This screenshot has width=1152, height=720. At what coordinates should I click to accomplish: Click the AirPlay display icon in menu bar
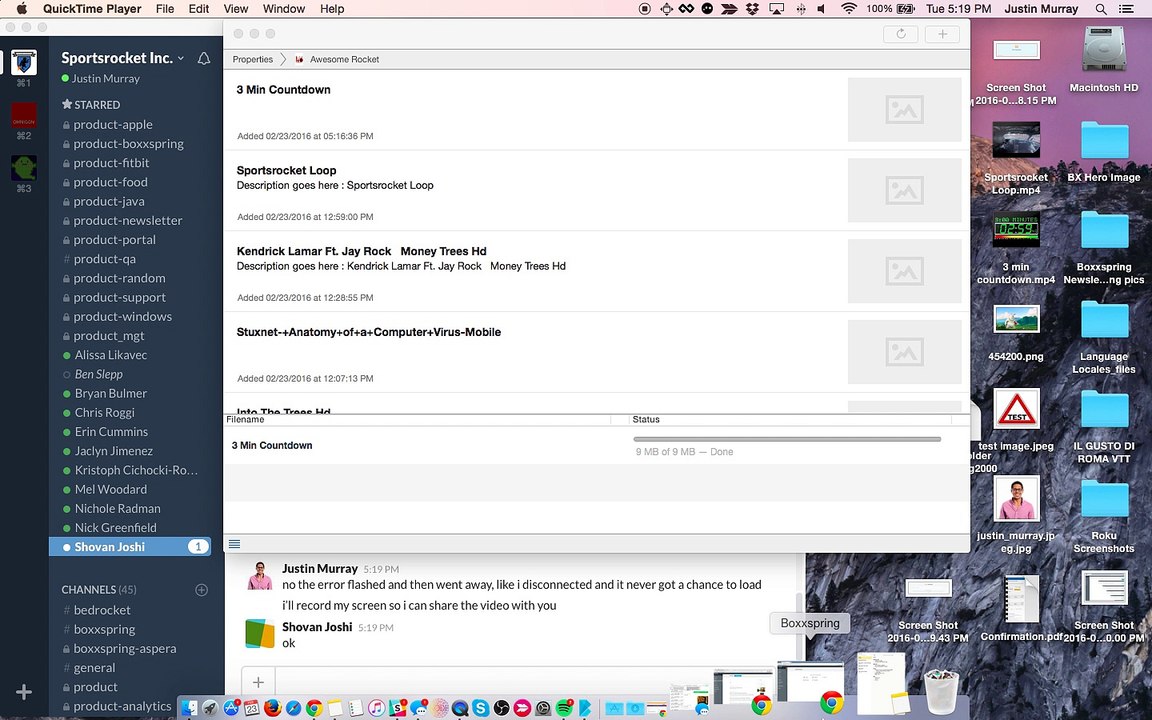coord(777,9)
